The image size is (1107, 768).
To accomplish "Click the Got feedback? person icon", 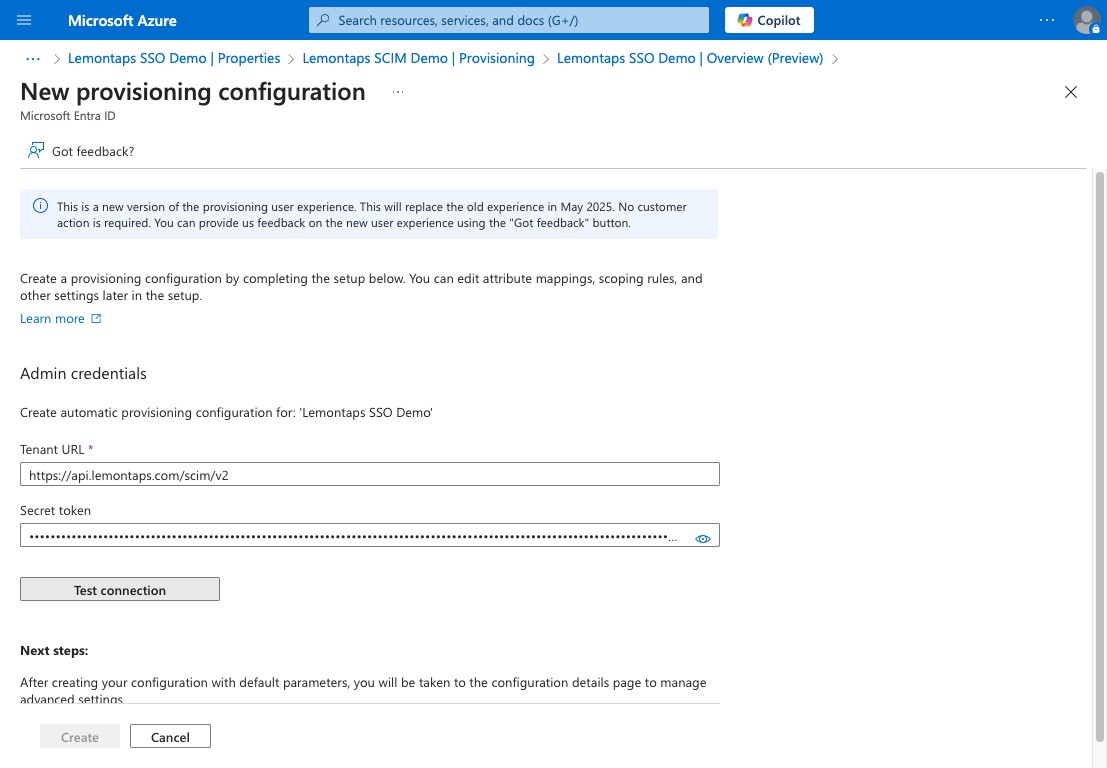I will pyautogui.click(x=35, y=150).
